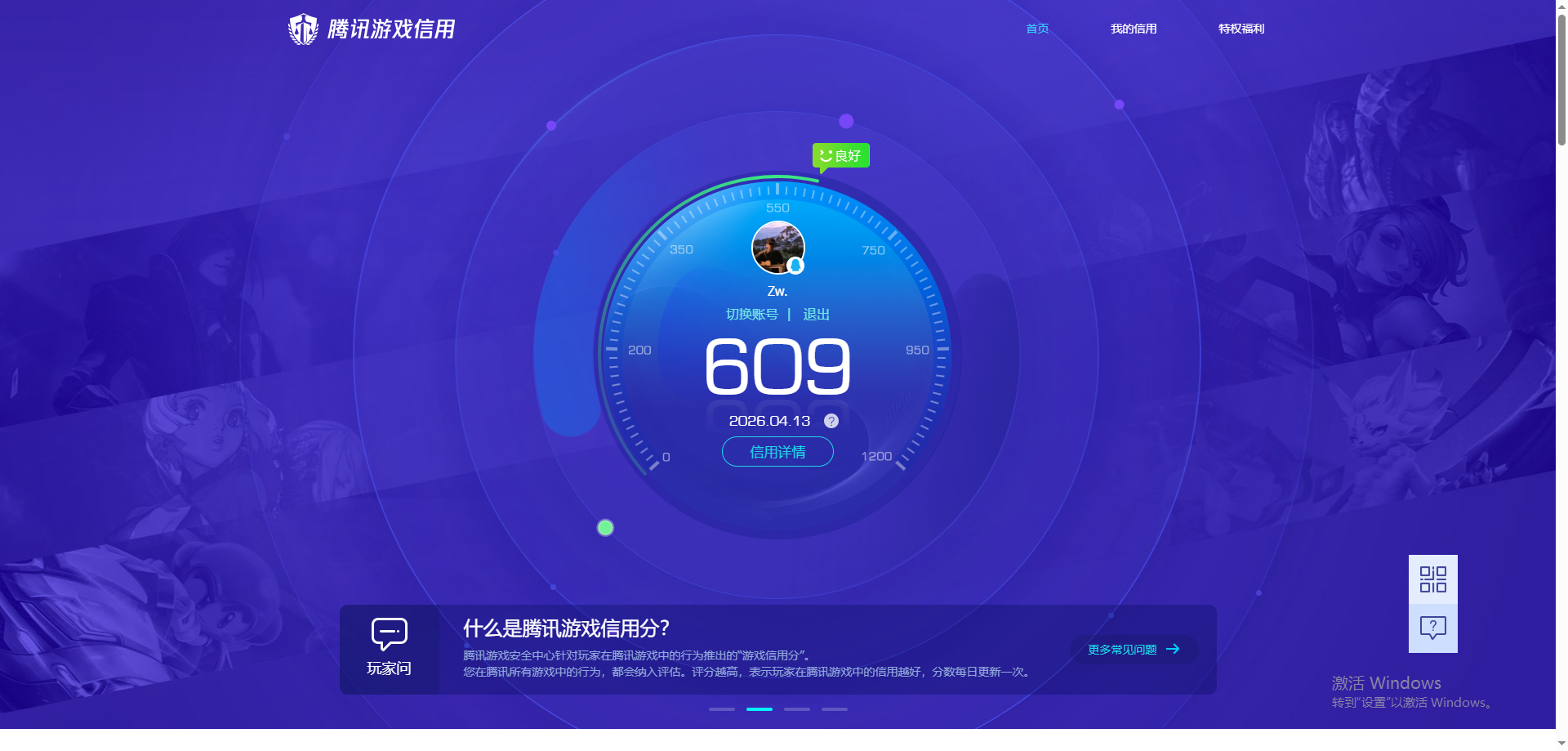Click the green dot on the credit dial

(x=605, y=528)
